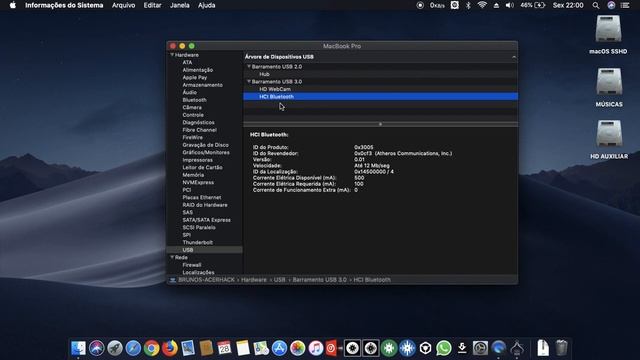640x360 pixels.
Task: Open App Store from the Dock
Action: point(279,348)
